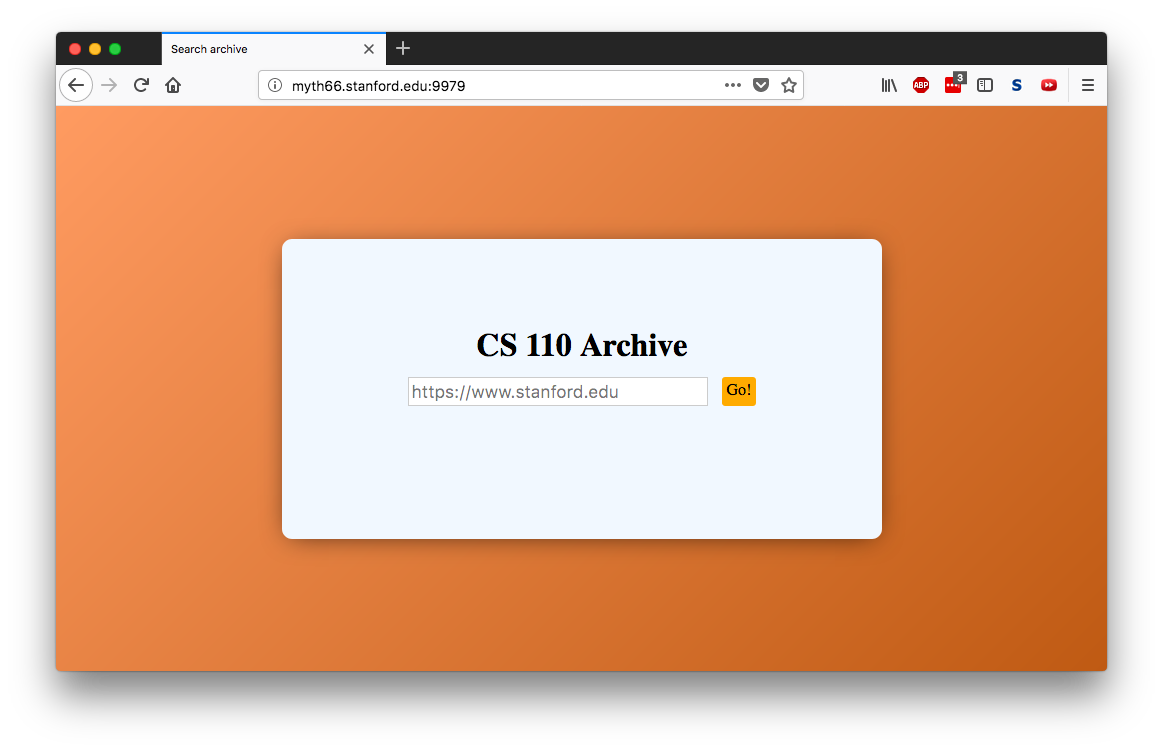Reload the current page
This screenshot has width=1163, height=751.
[141, 85]
